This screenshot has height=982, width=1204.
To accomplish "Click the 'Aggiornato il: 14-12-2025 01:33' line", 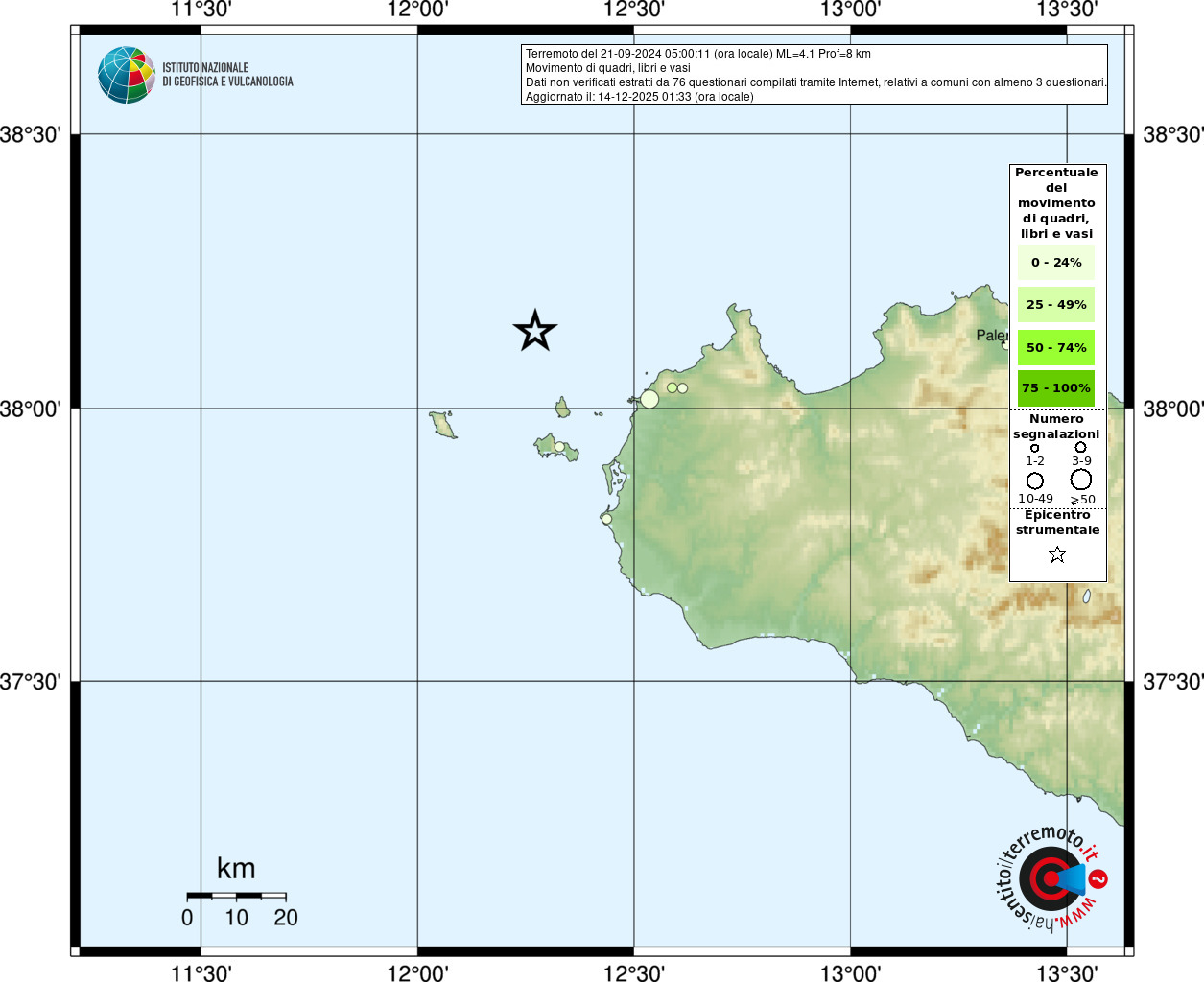I will coord(640,97).
